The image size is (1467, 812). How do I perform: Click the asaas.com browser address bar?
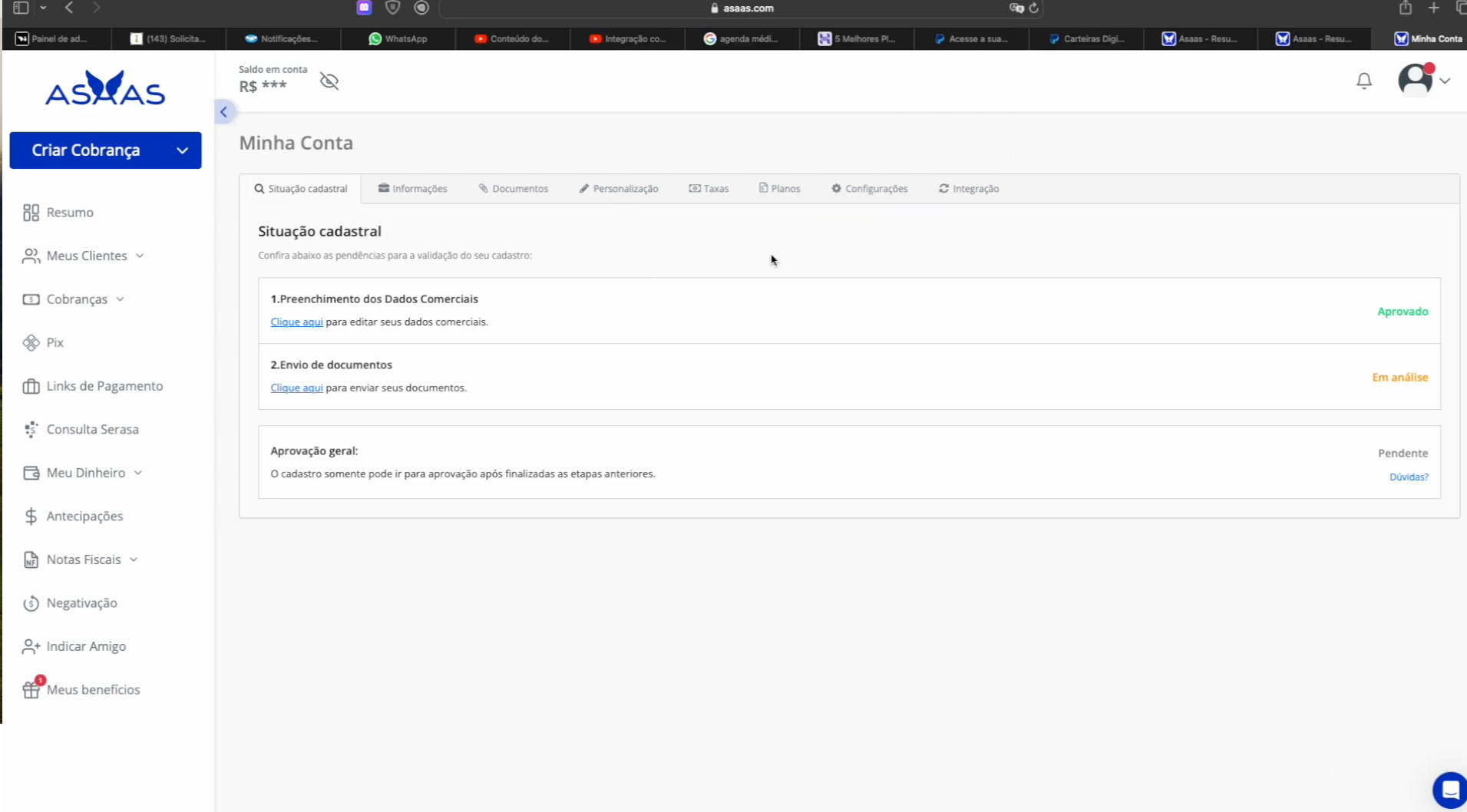coord(741,8)
